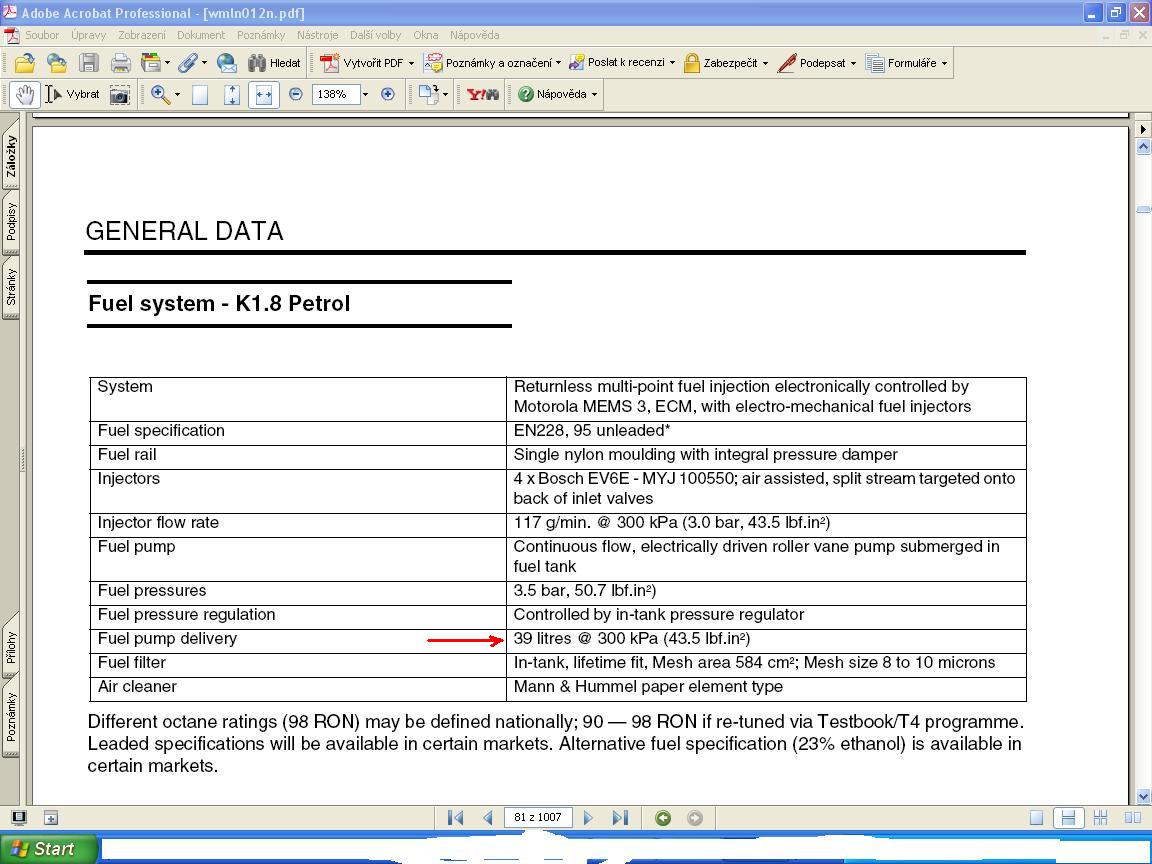
Task: Click the zoom out minus button
Action: pyautogui.click(x=296, y=94)
